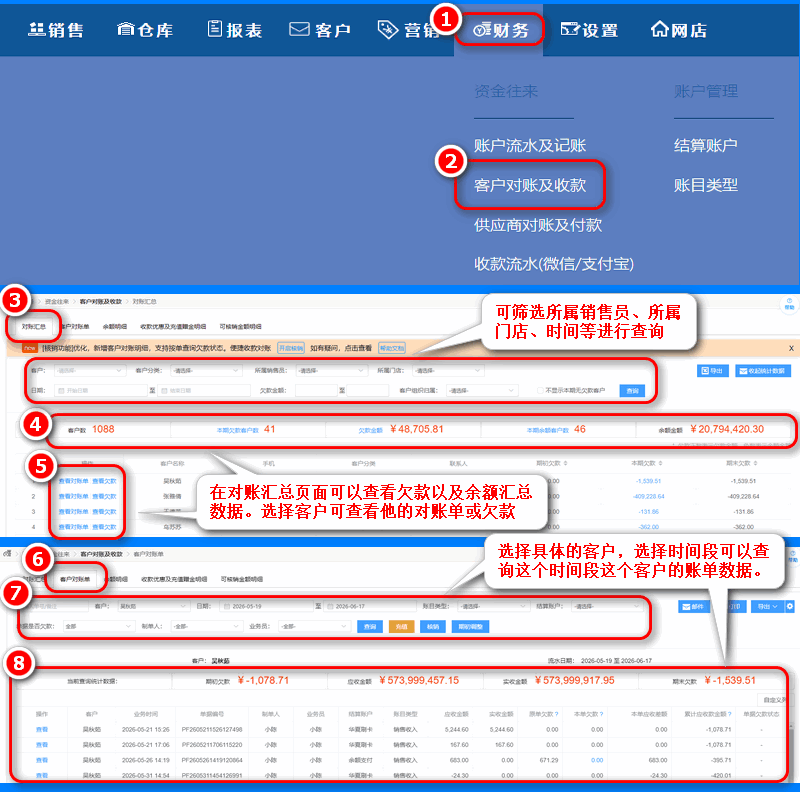Sort by 本期欠款 column arrows
The image size is (800, 792).
pyautogui.click(x=660, y=463)
